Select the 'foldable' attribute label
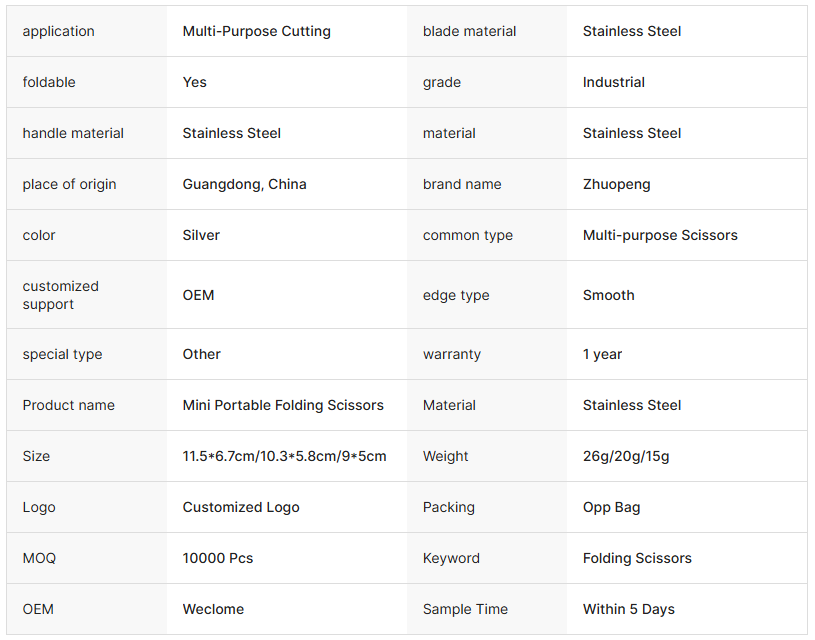Screen dimensions: 815x640 coord(49,82)
